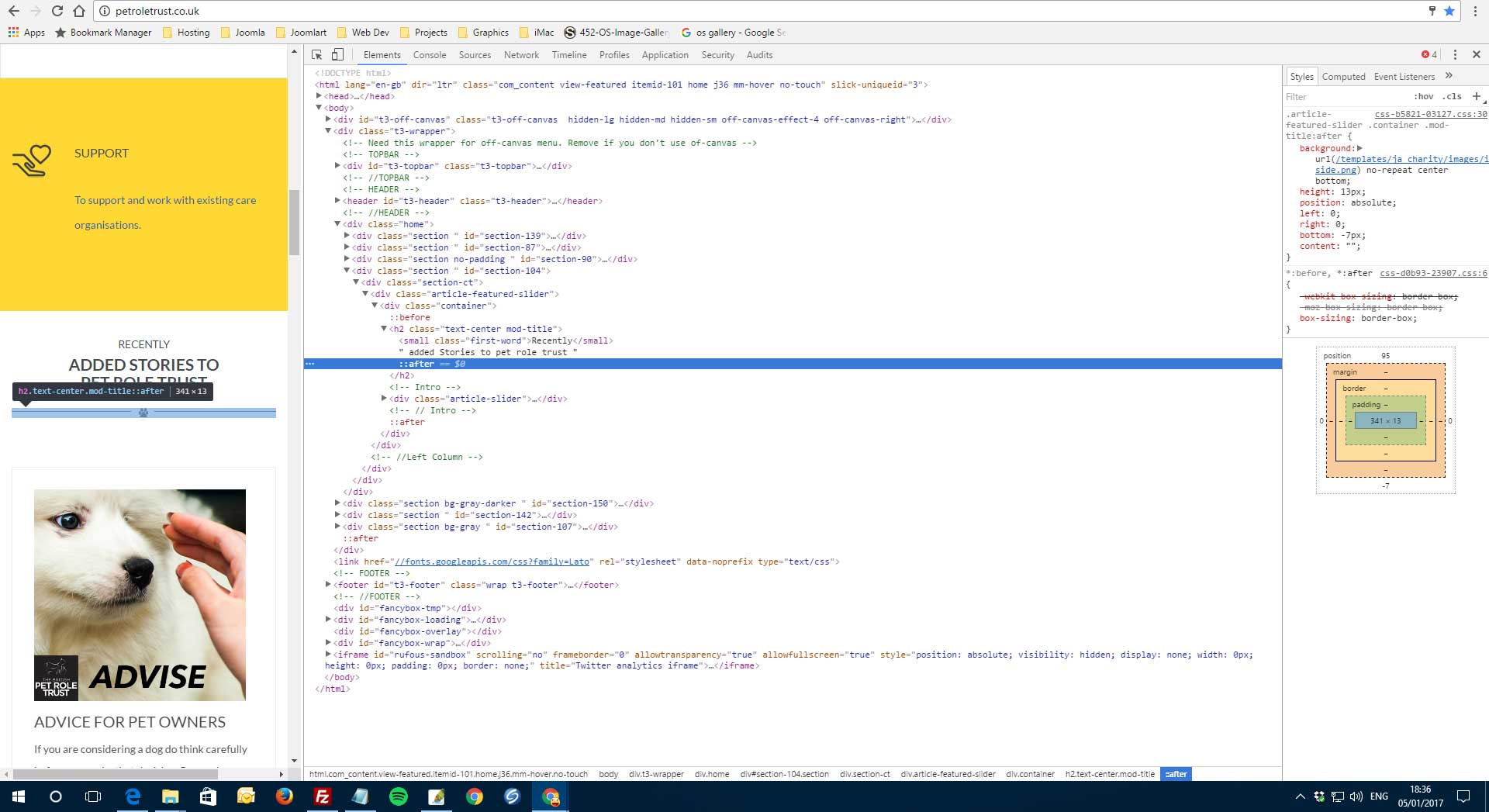Toggle the device toolbar in DevTools
The width and height of the screenshot is (1489, 812).
[337, 54]
